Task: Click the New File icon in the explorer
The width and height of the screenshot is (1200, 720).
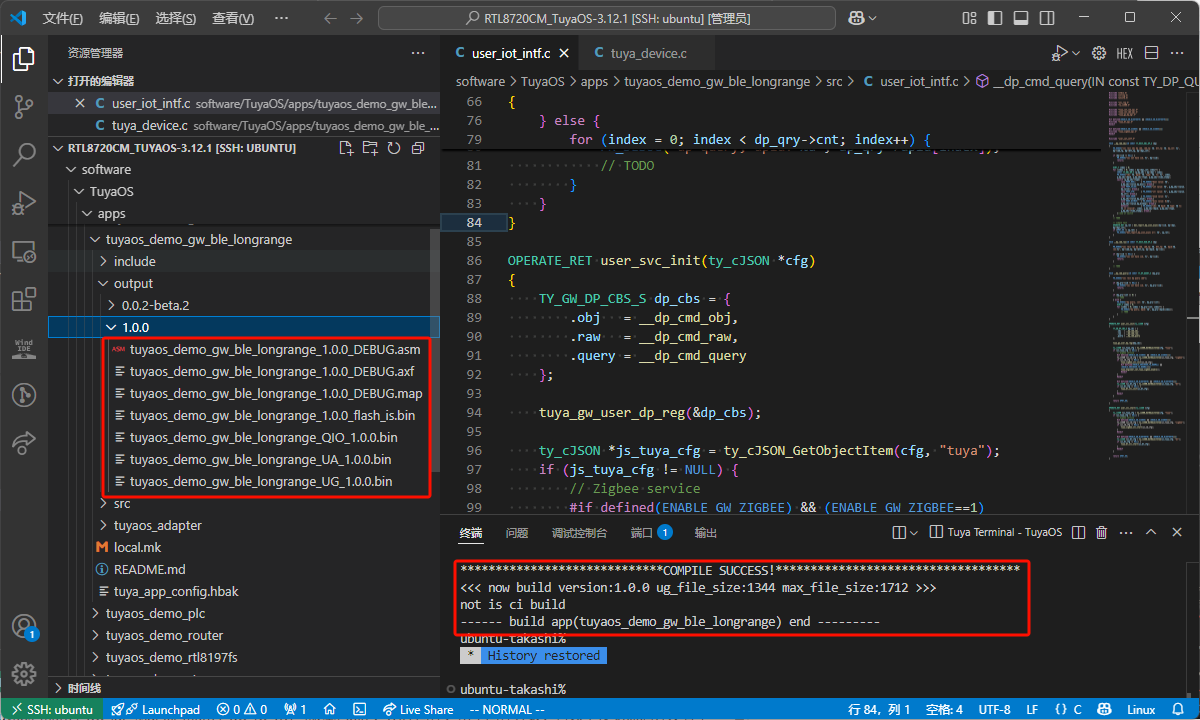Action: tap(346, 148)
